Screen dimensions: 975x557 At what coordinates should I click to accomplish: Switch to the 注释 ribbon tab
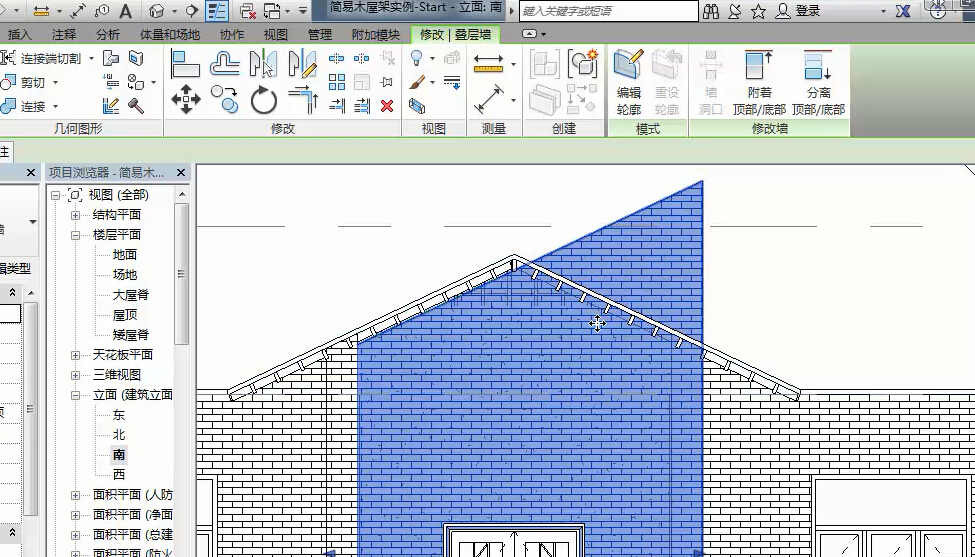click(64, 34)
